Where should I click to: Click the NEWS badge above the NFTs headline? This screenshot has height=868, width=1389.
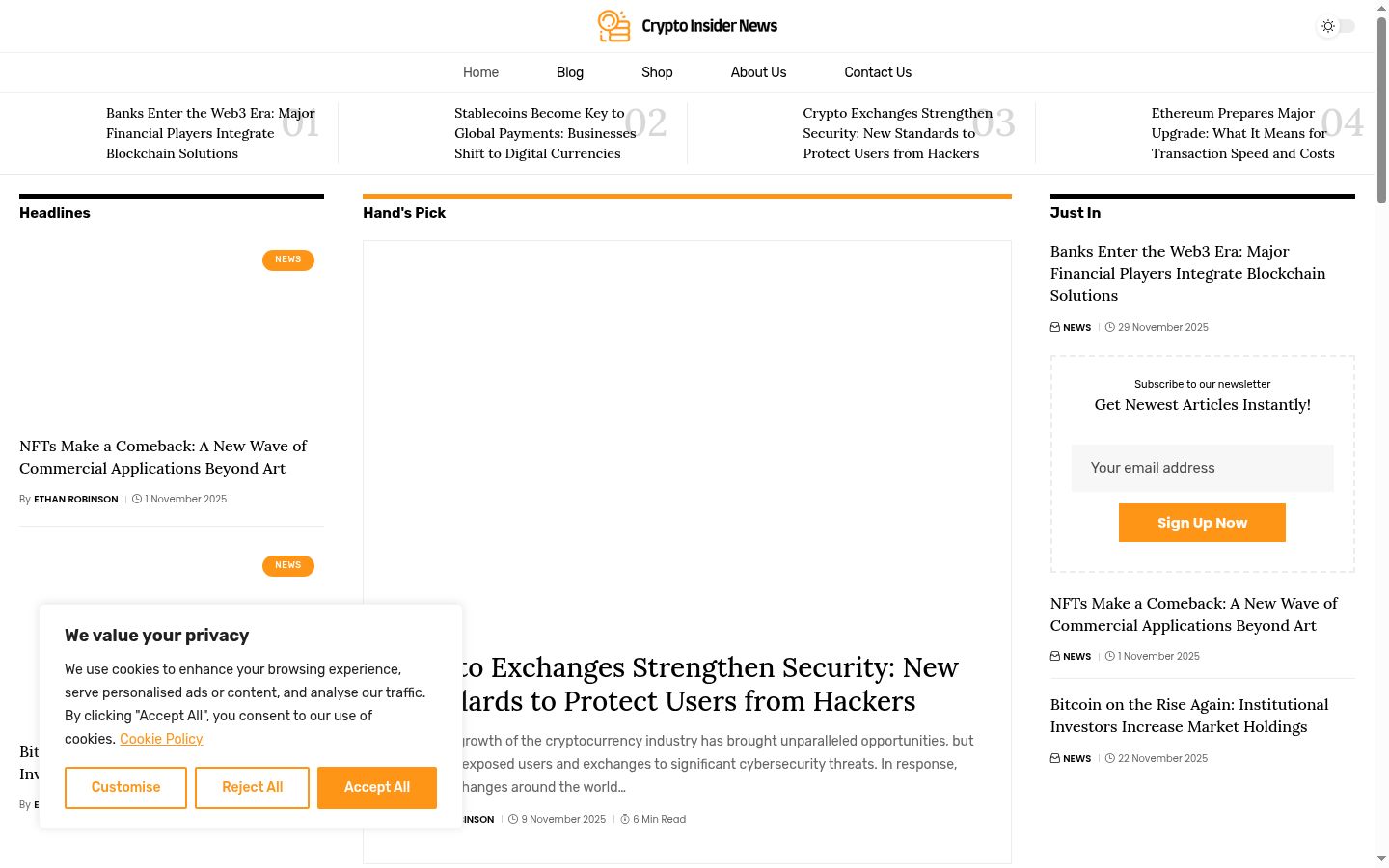coord(288,260)
